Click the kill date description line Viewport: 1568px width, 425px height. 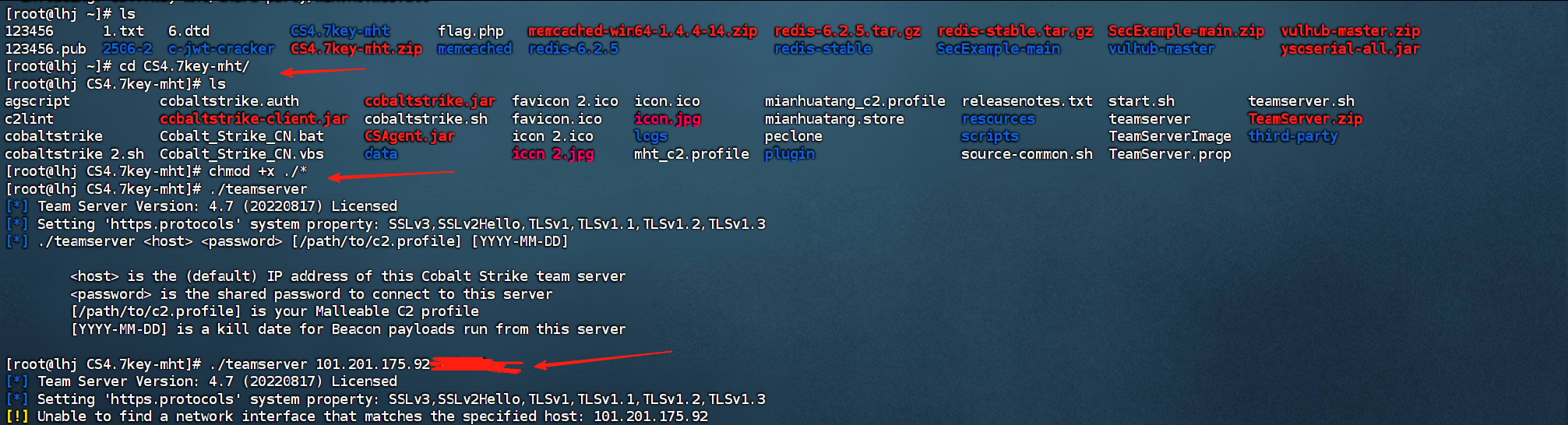pyautogui.click(x=348, y=329)
